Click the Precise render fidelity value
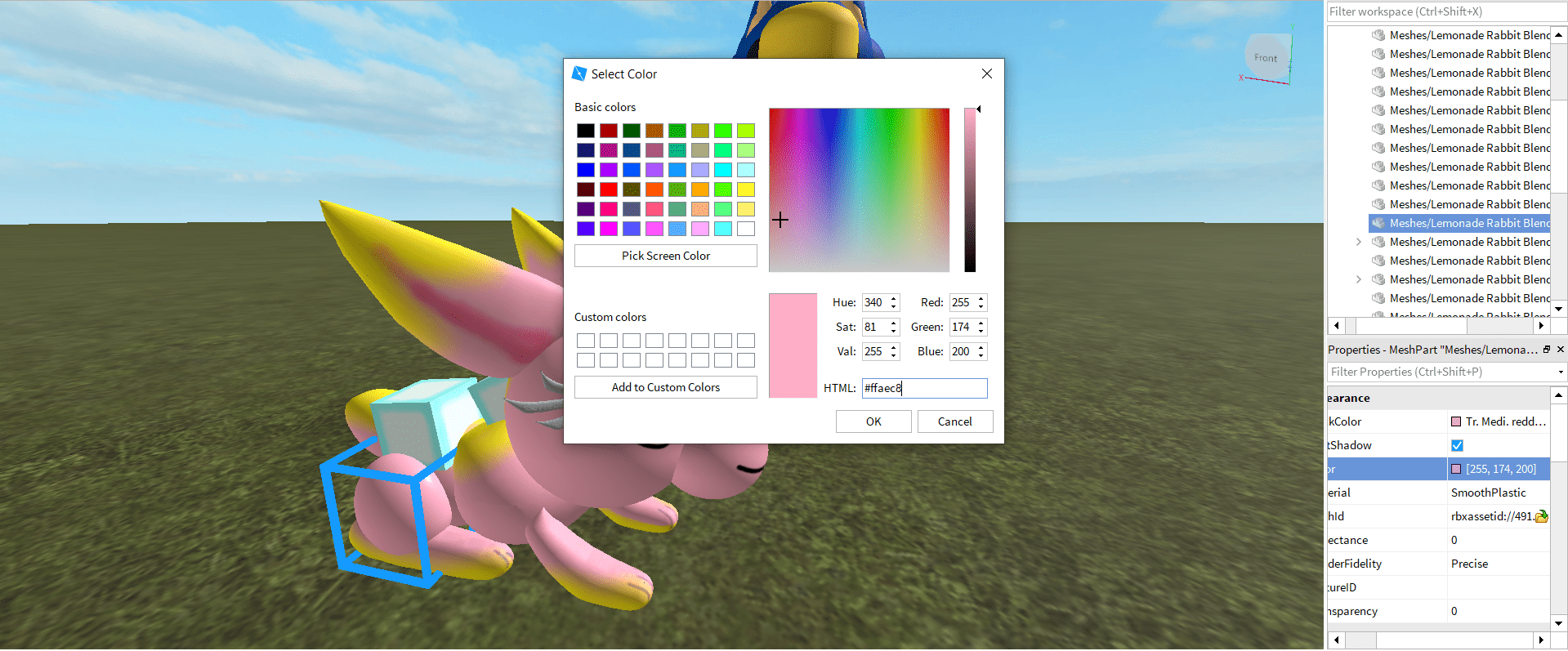Image resolution: width=1568 pixels, height=651 pixels. (x=1469, y=564)
